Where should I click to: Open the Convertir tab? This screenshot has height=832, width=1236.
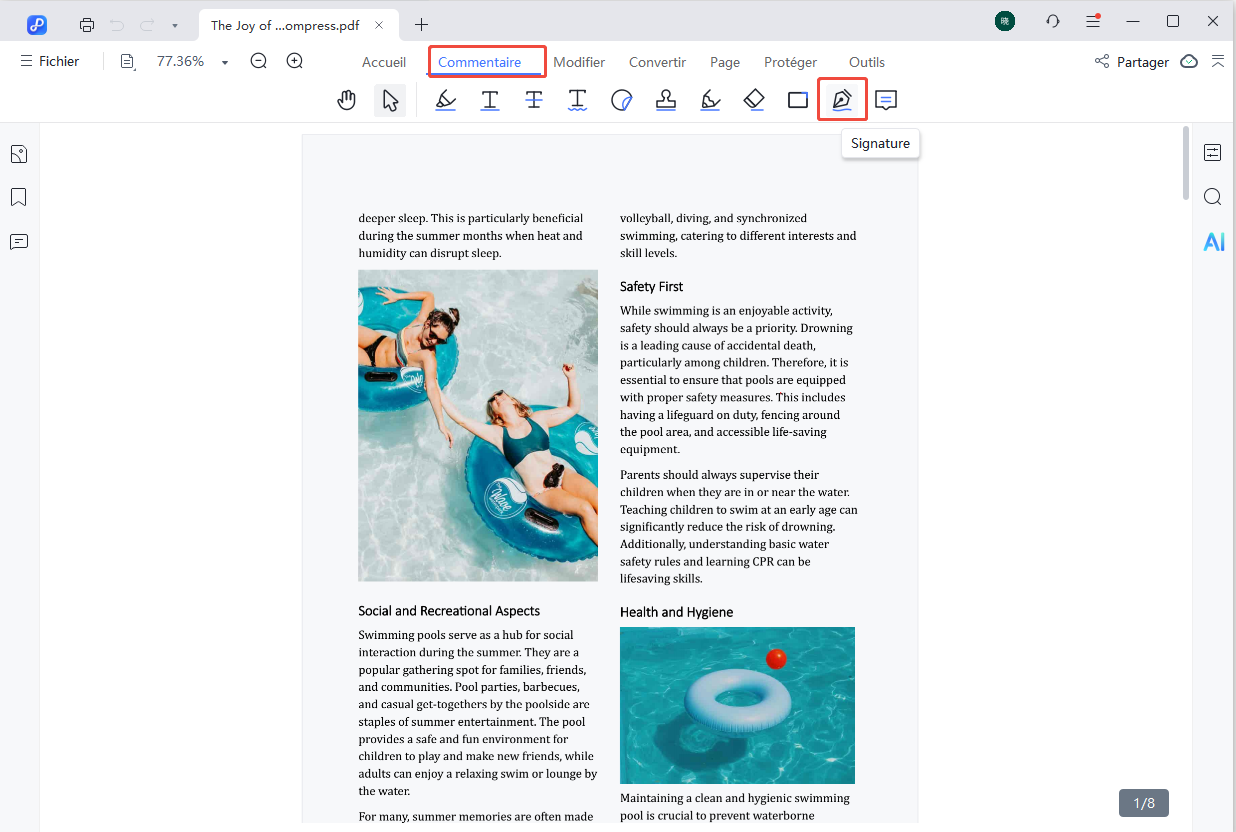click(x=657, y=62)
